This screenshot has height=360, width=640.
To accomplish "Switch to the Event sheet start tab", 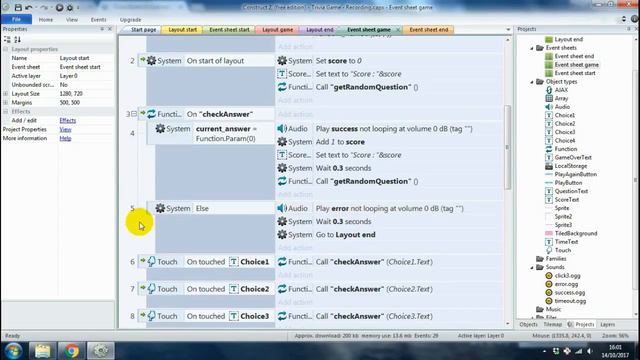I will (229, 30).
